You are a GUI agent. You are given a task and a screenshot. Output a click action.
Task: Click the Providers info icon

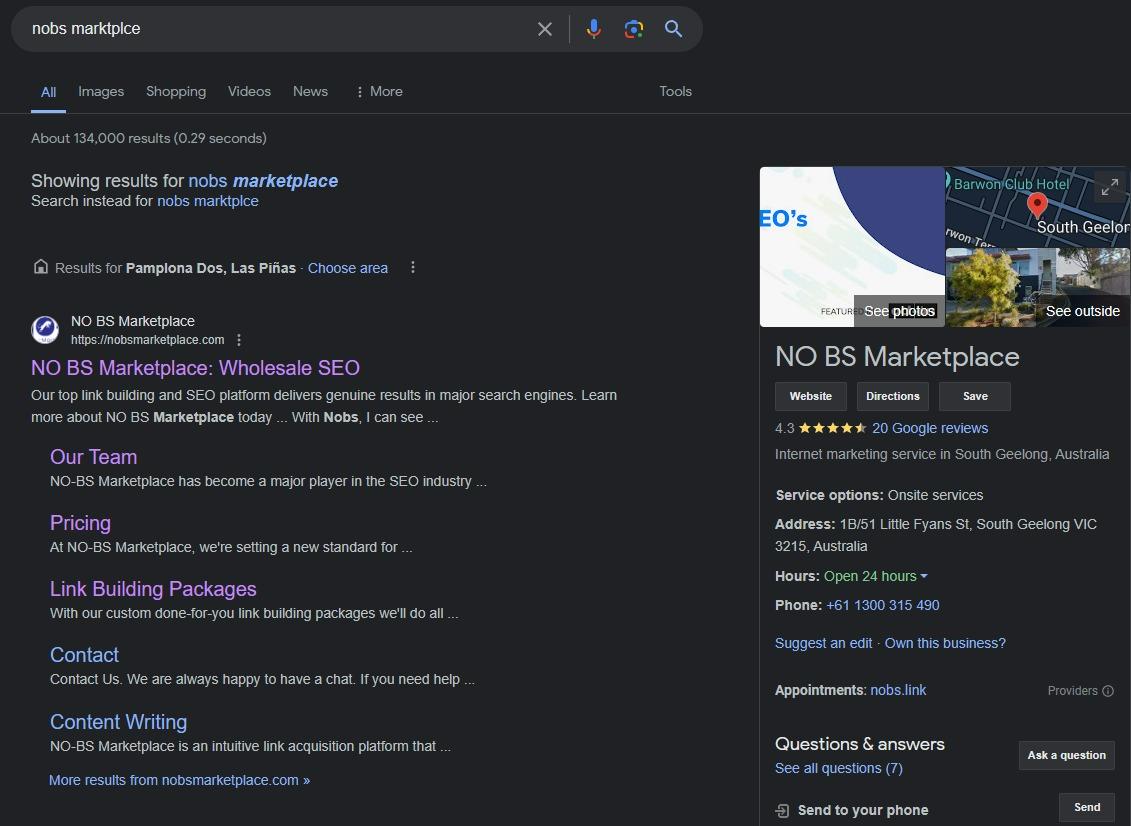click(x=1108, y=691)
